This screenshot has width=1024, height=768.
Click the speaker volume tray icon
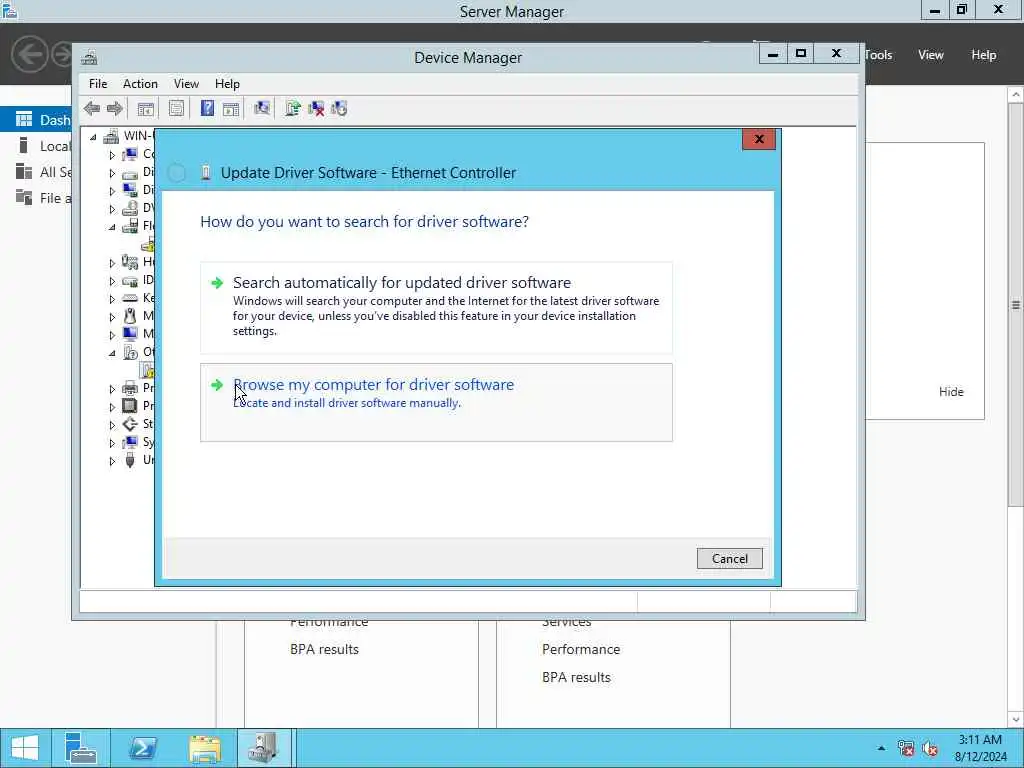(x=931, y=748)
